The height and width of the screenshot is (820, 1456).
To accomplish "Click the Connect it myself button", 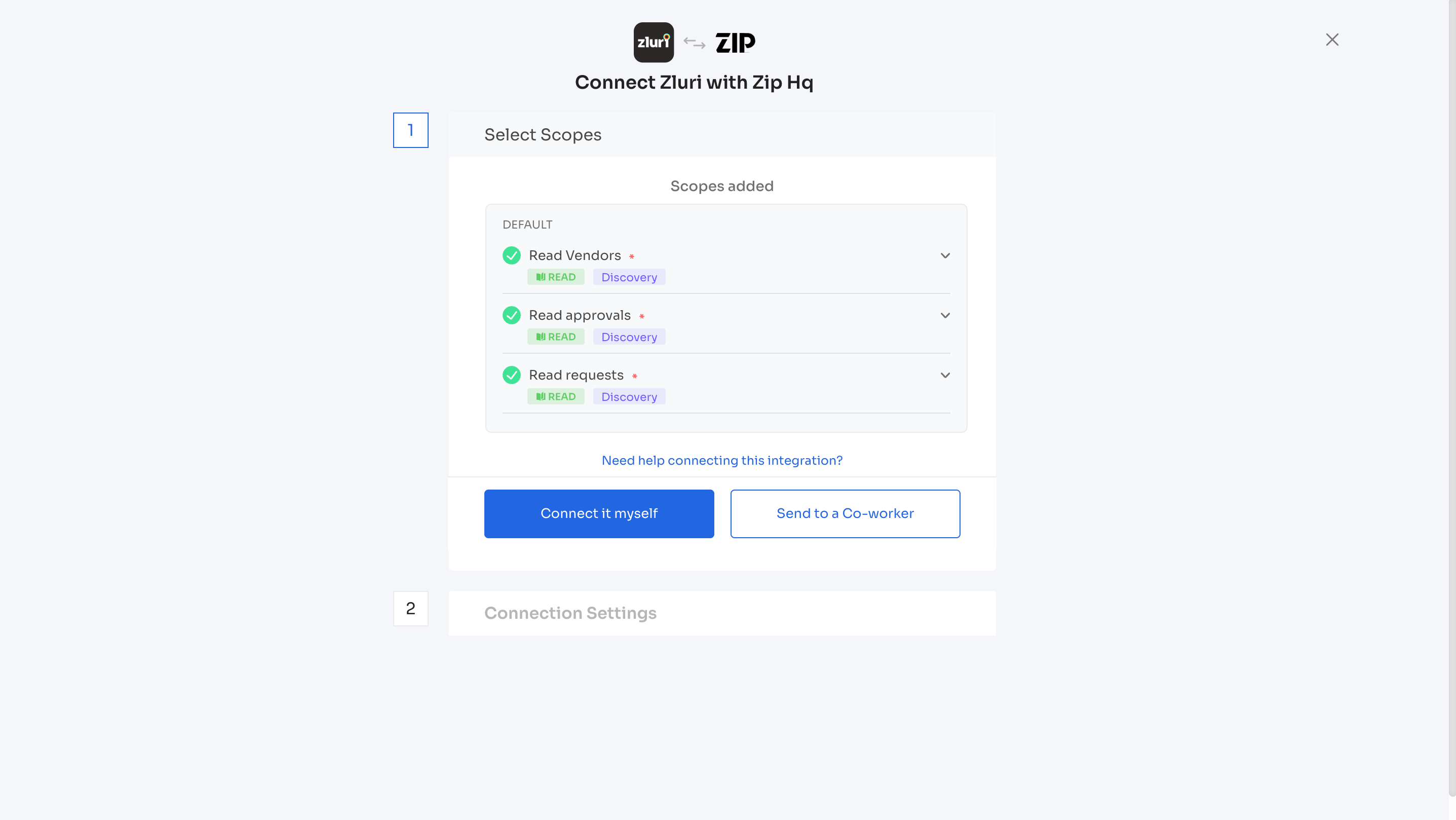I will [x=599, y=513].
